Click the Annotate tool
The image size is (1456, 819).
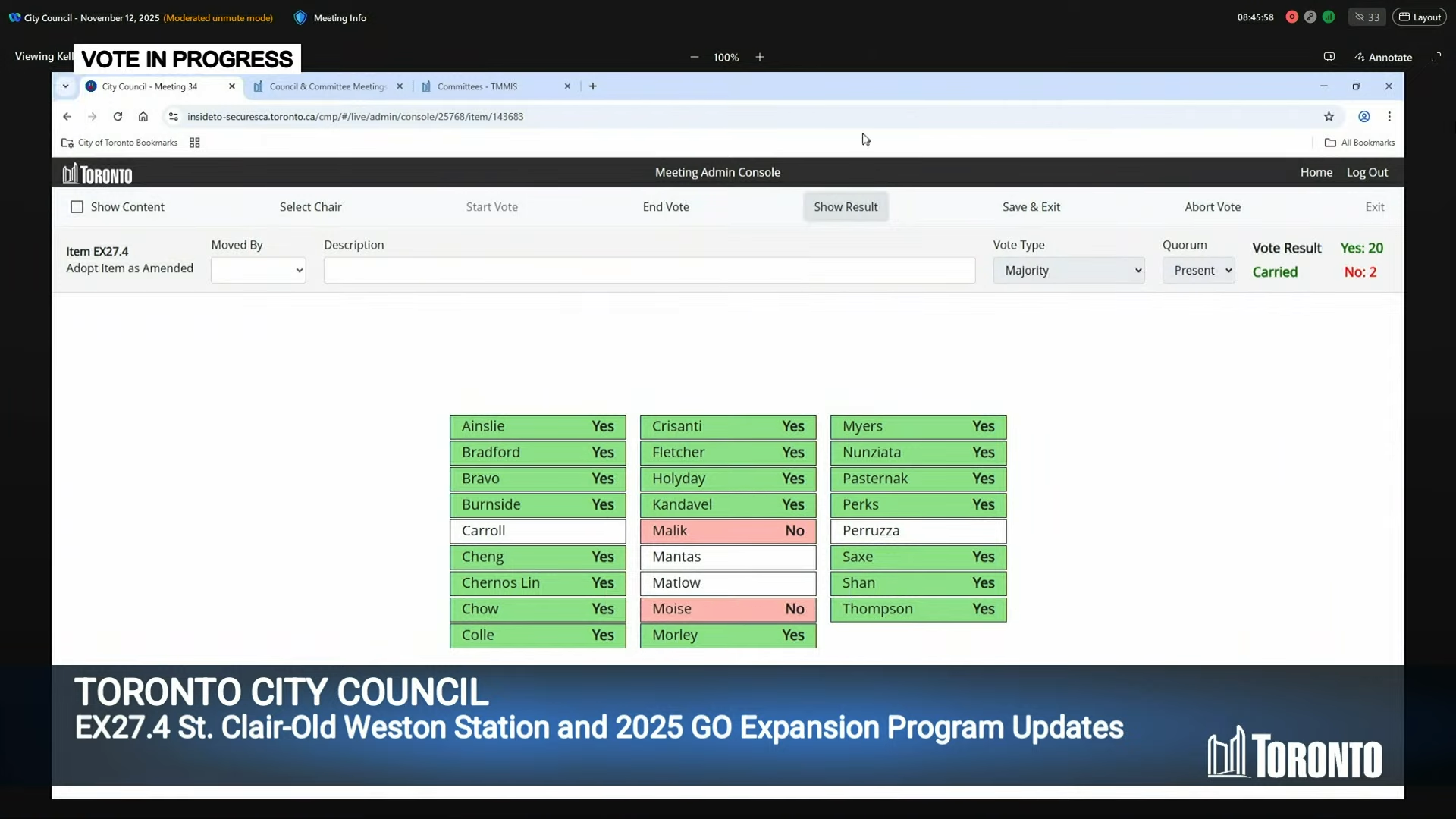coord(1383,58)
